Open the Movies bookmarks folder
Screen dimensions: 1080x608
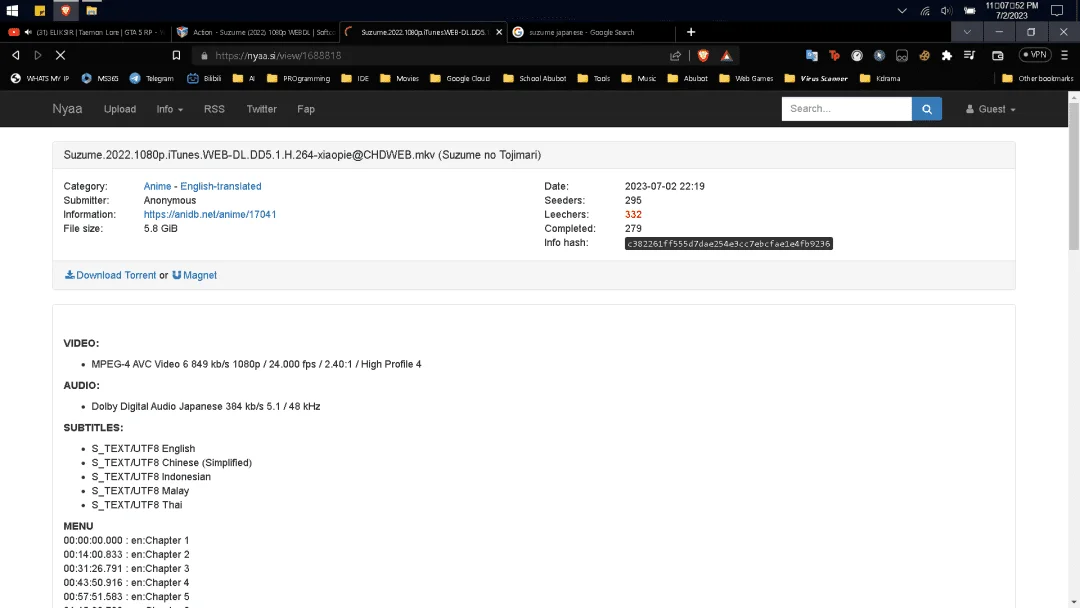point(399,78)
